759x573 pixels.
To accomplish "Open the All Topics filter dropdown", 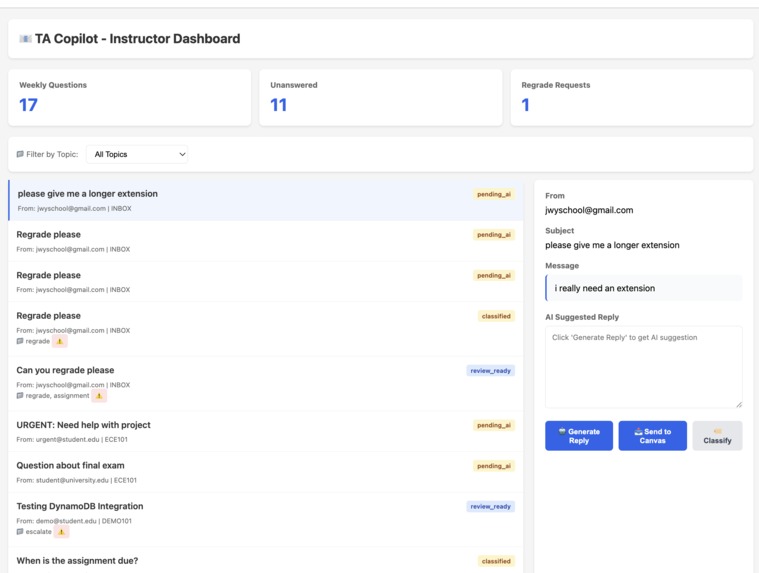I will pyautogui.click(x=137, y=154).
